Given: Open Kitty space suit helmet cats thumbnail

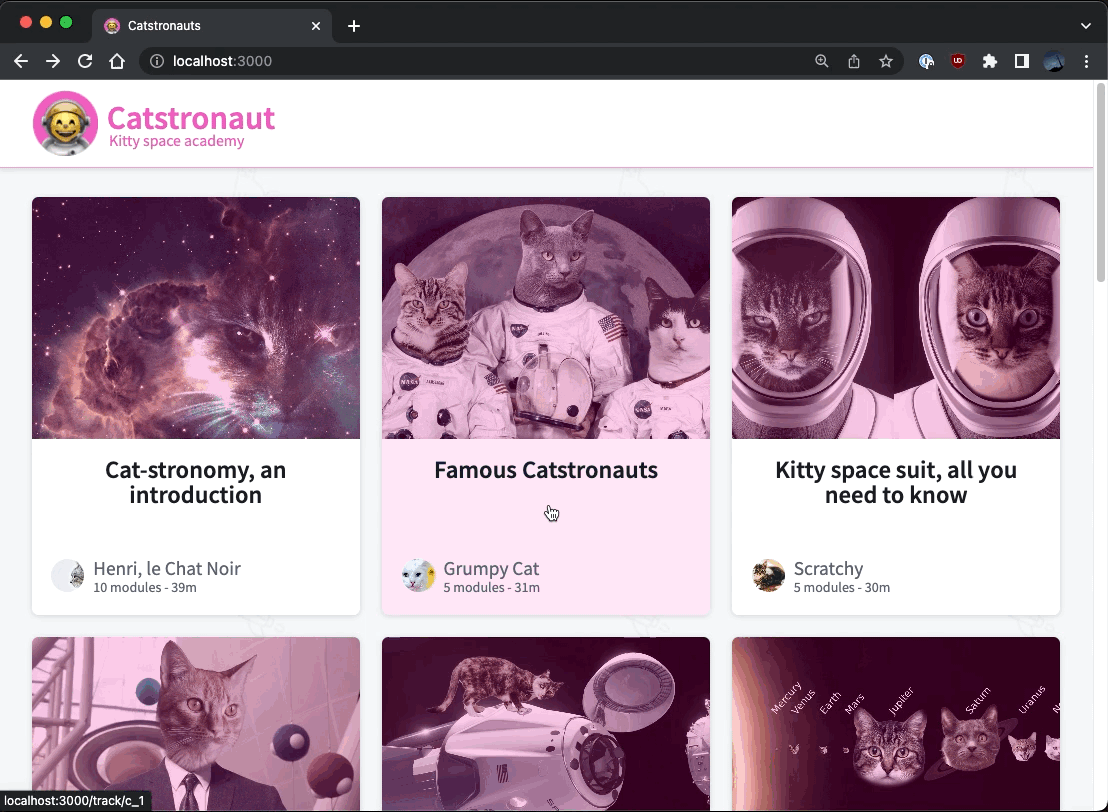Looking at the screenshot, I should [x=896, y=318].
